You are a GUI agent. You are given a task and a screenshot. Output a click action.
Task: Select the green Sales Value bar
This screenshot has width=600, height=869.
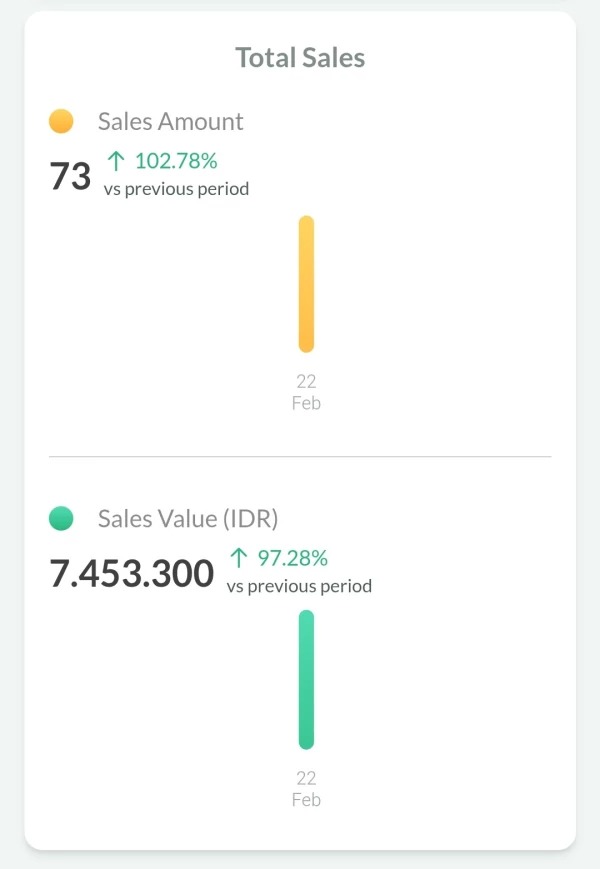(306, 680)
